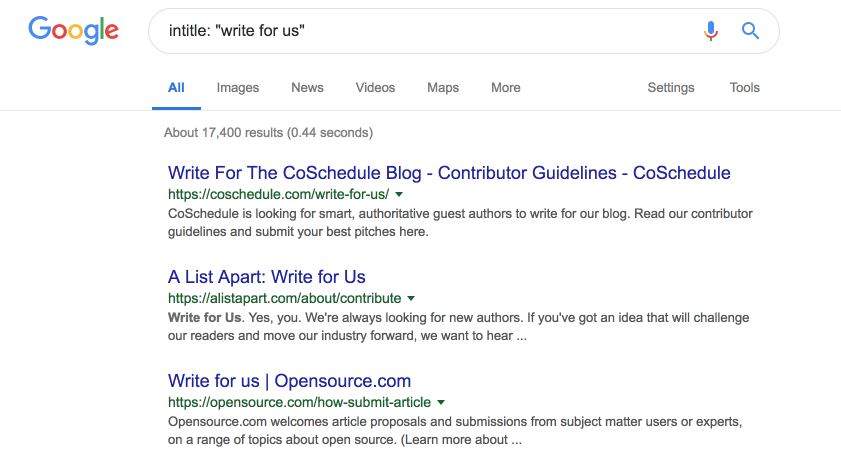841x459 pixels.
Task: Open the dropdown arrow next to the alistapart.com URL
Action: 411,298
